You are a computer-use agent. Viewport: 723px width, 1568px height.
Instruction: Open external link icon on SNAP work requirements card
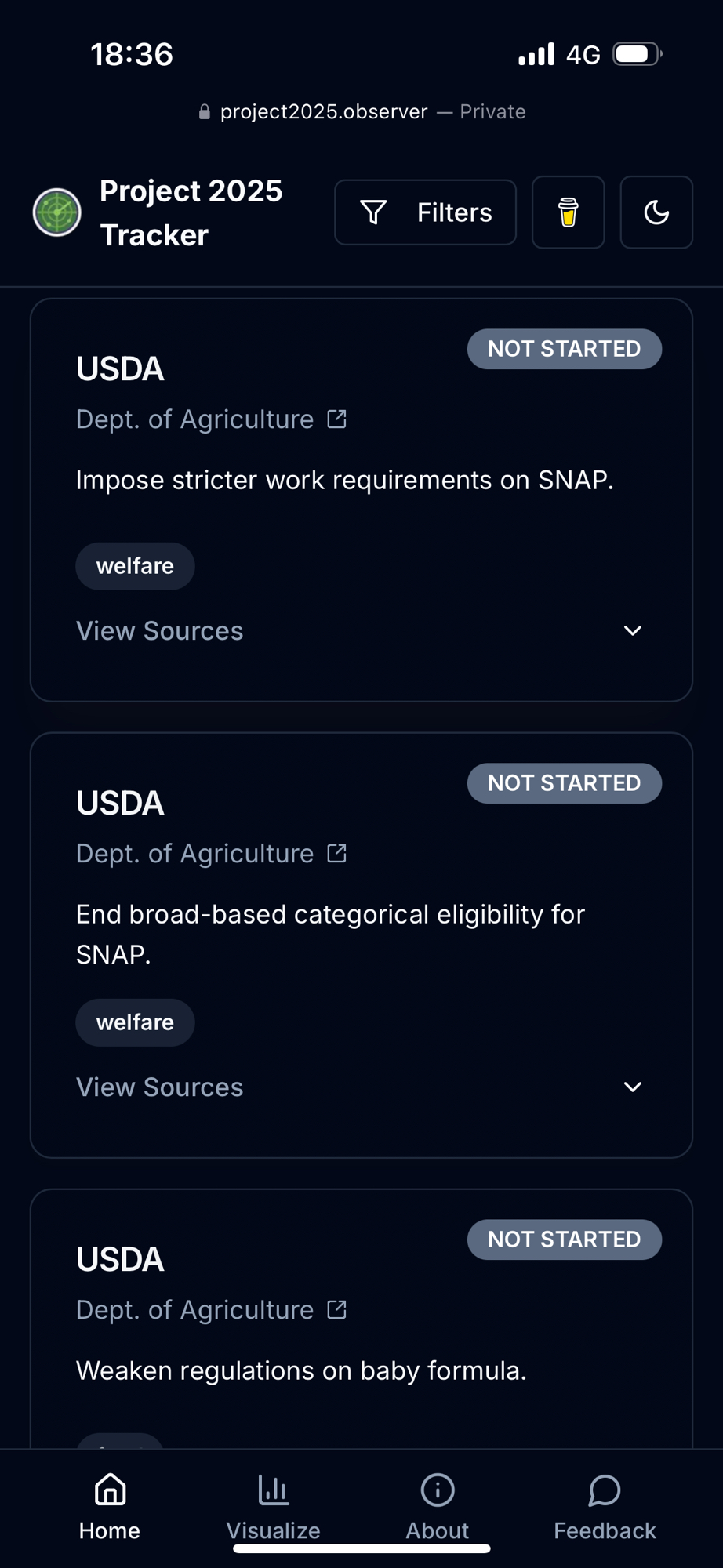(336, 419)
